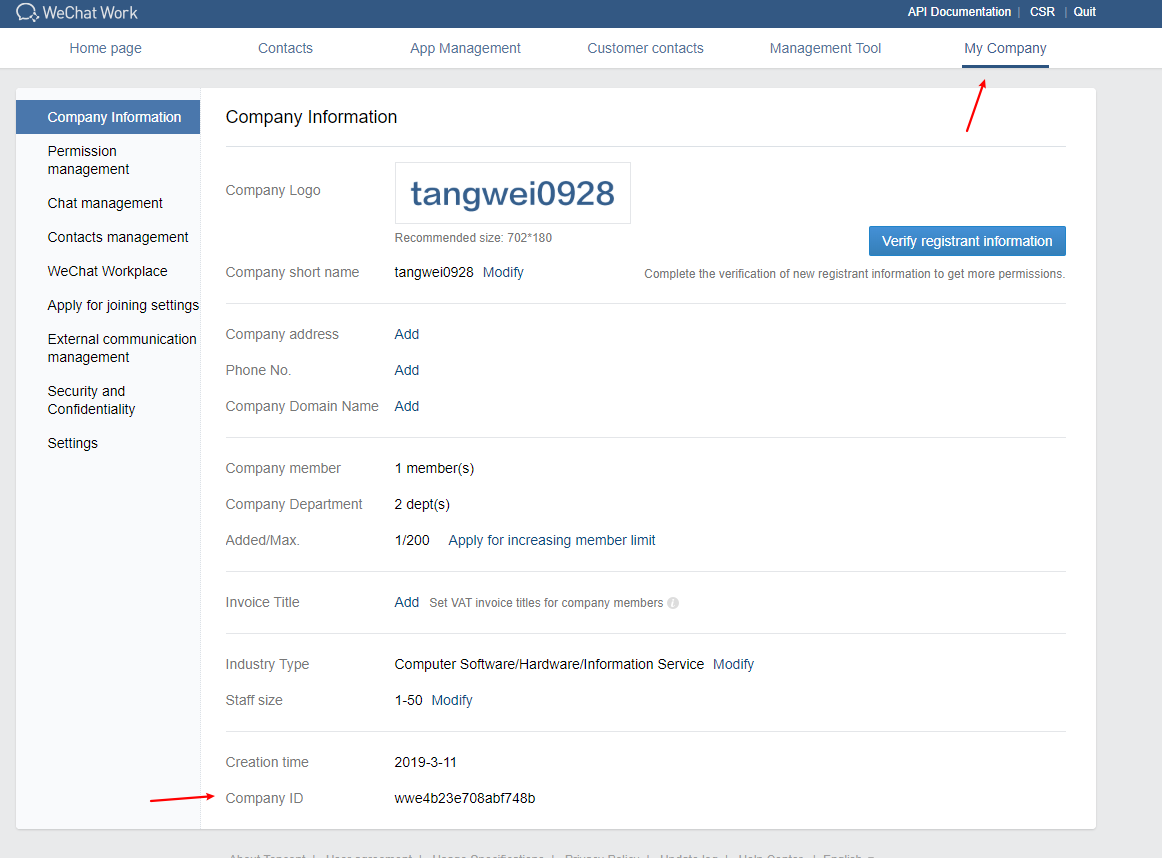Image resolution: width=1162 pixels, height=858 pixels.
Task: Open Contacts management in sidebar
Action: coord(118,237)
